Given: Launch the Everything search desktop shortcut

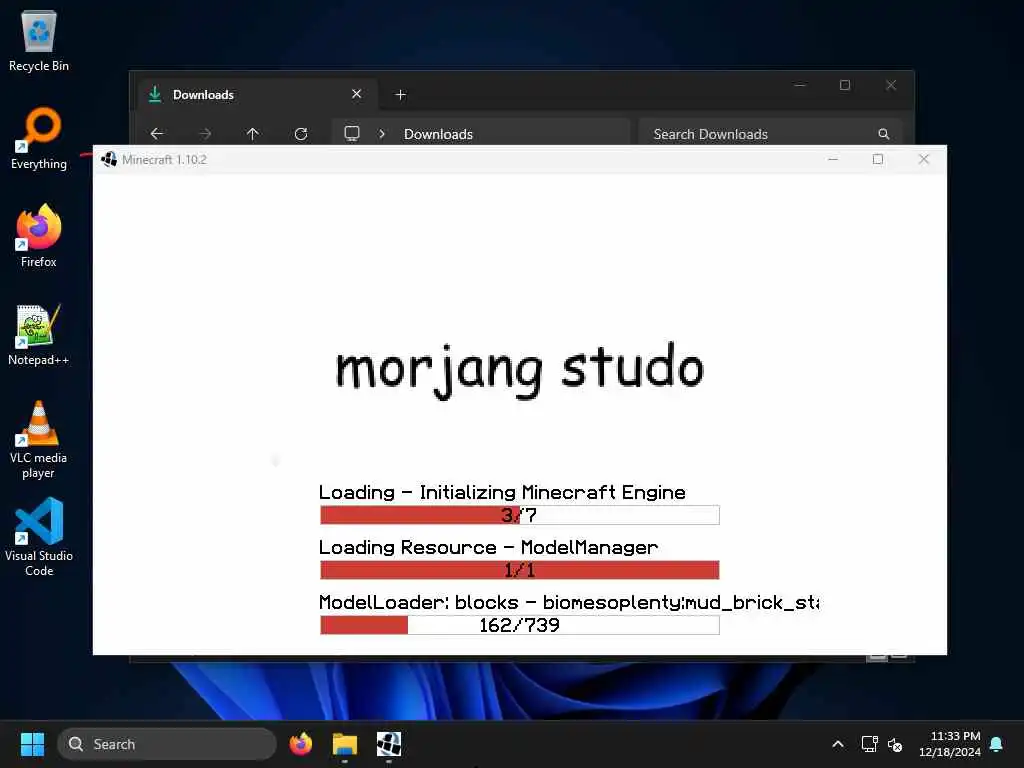Looking at the screenshot, I should tap(39, 138).
